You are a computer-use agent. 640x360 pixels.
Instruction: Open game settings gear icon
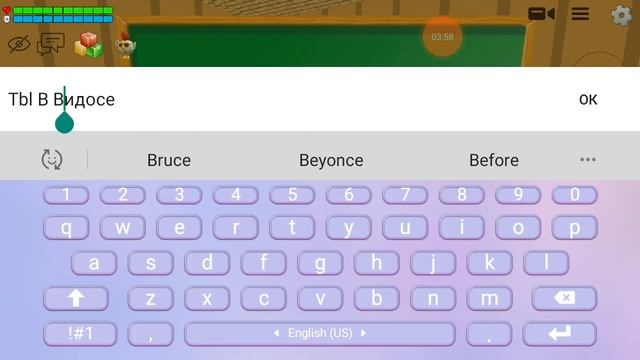pos(621,16)
